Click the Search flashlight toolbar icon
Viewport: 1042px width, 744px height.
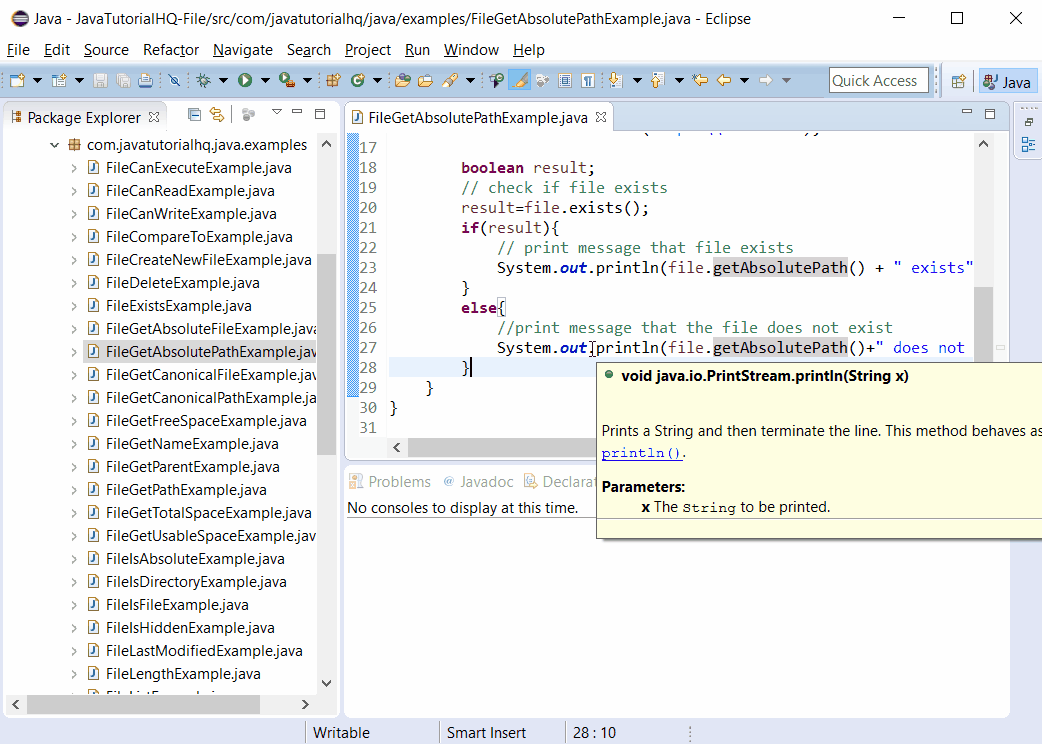point(450,80)
